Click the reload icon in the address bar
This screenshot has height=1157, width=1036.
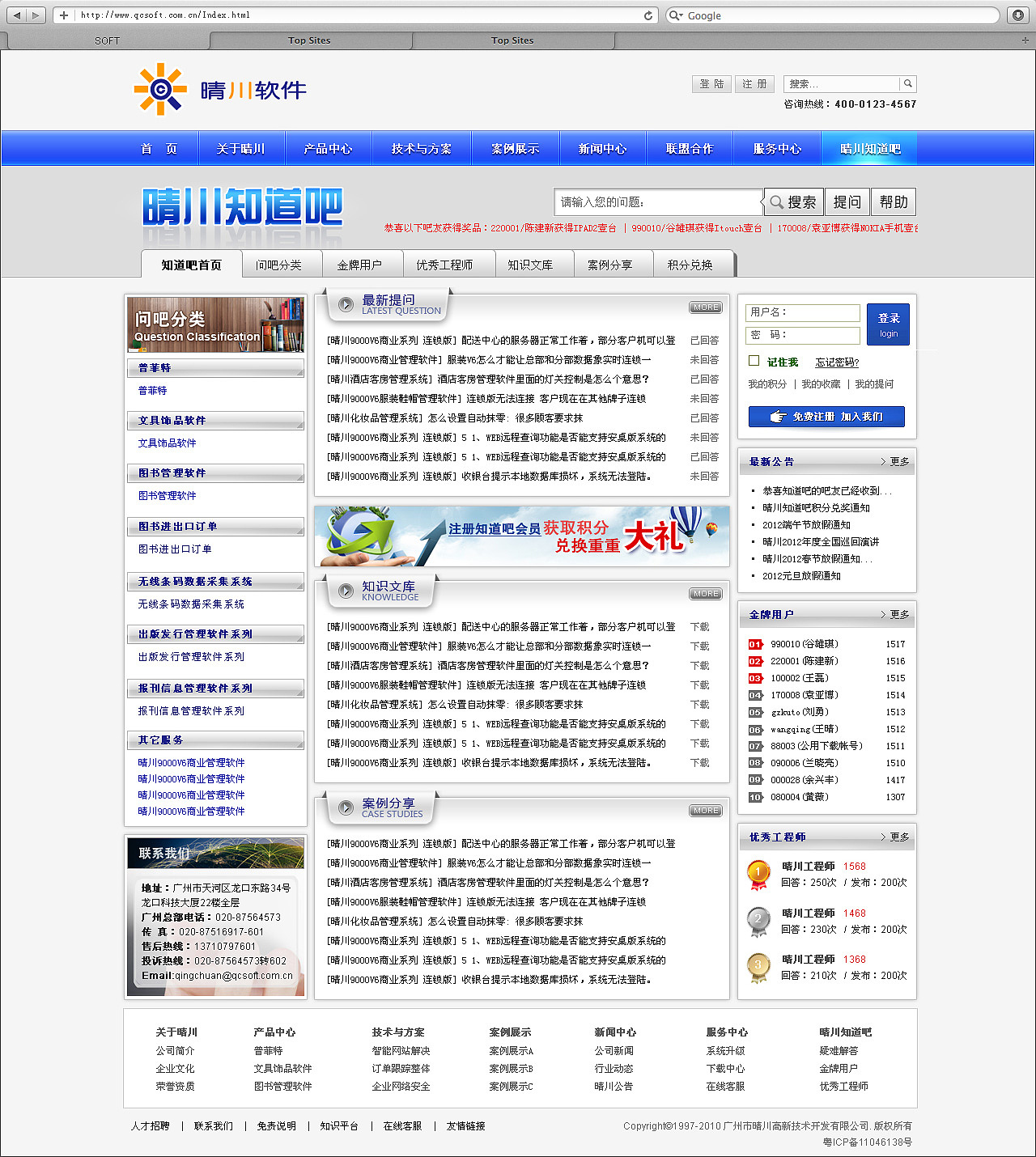(x=647, y=15)
